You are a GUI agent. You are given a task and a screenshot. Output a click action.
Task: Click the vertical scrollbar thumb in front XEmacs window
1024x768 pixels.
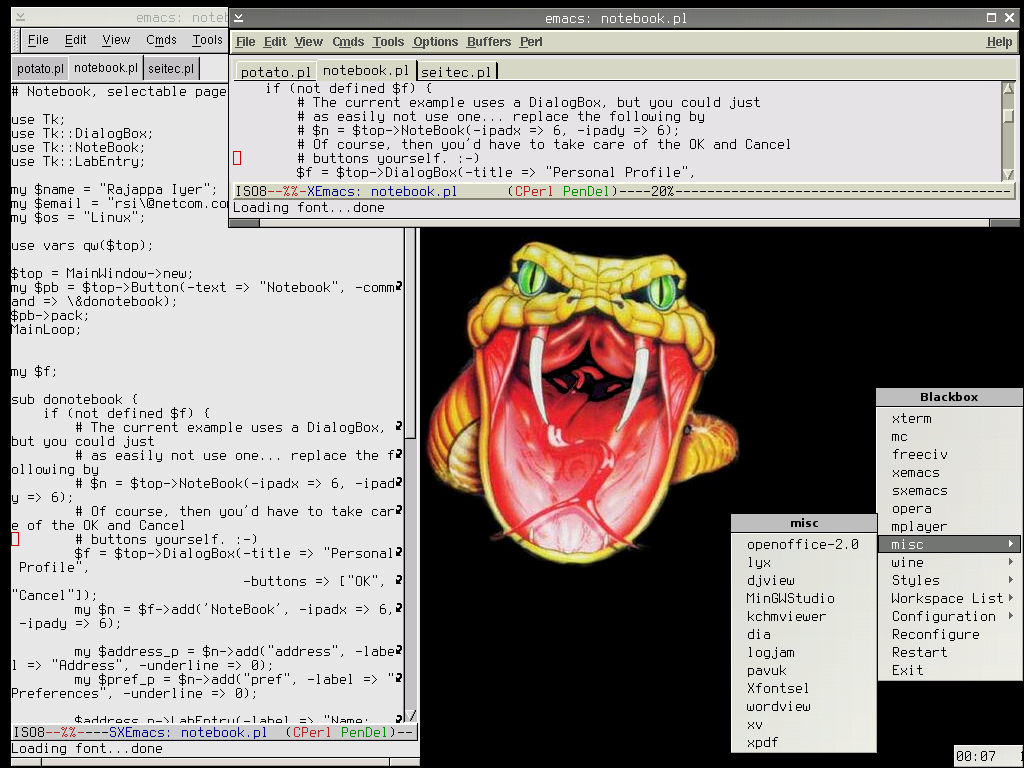(x=1008, y=116)
